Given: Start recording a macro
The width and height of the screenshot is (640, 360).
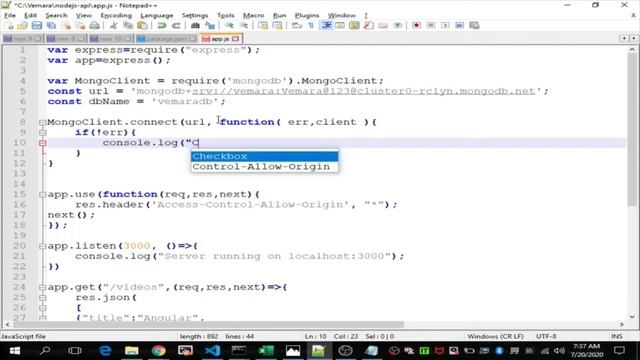Looking at the screenshot, I should pos(416,26).
